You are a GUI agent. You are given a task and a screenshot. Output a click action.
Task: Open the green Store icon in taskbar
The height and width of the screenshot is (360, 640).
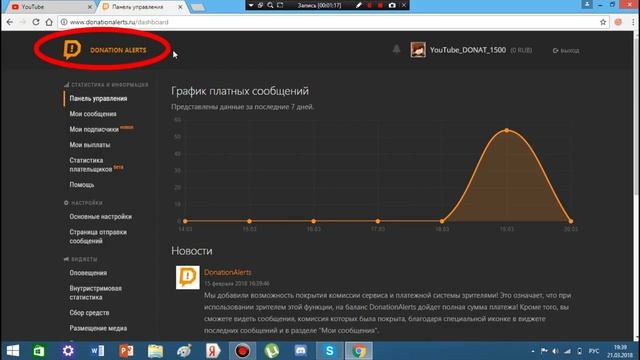point(39,351)
